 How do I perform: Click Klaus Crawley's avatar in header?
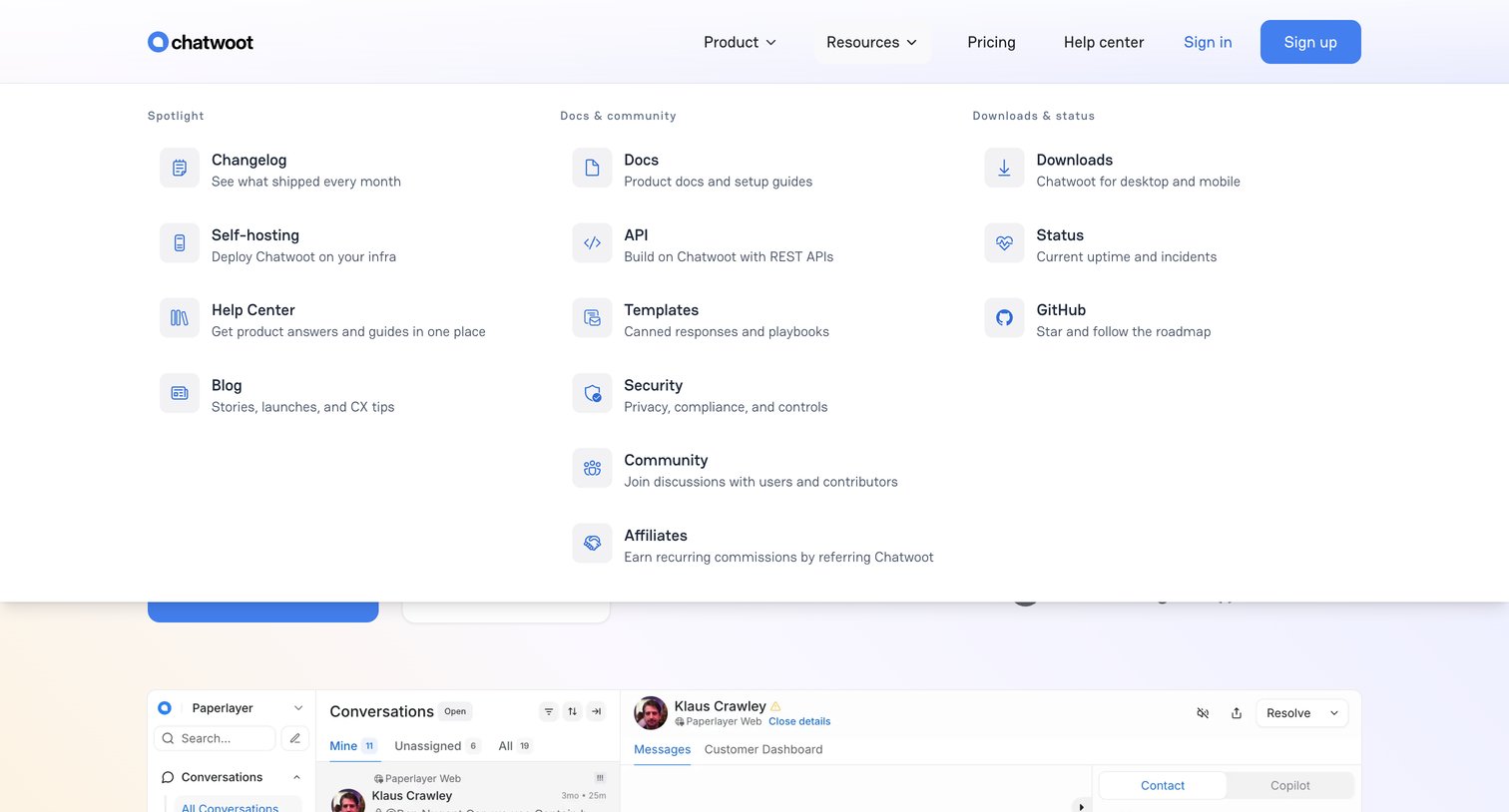pos(651,713)
